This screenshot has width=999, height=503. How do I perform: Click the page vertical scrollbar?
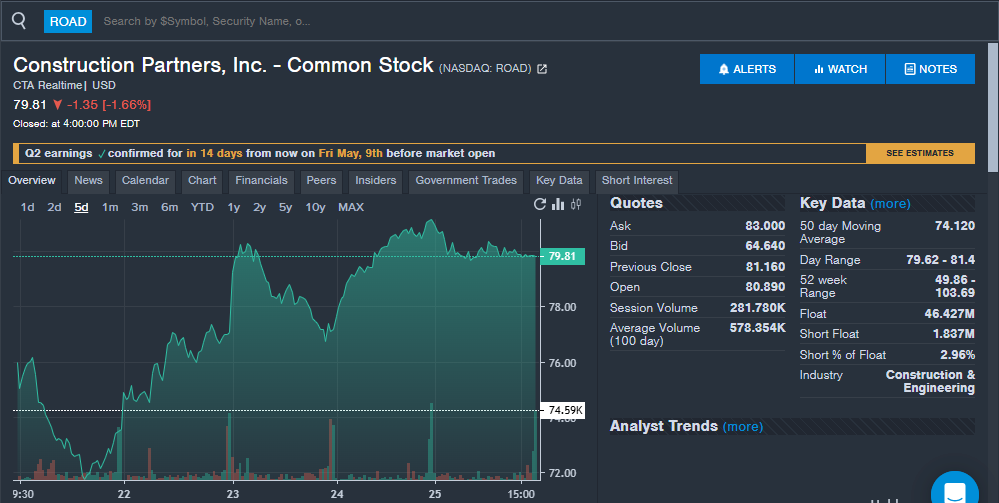993,107
